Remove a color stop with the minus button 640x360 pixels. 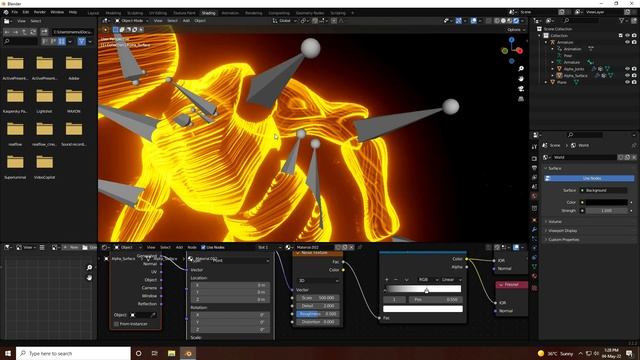point(396,280)
